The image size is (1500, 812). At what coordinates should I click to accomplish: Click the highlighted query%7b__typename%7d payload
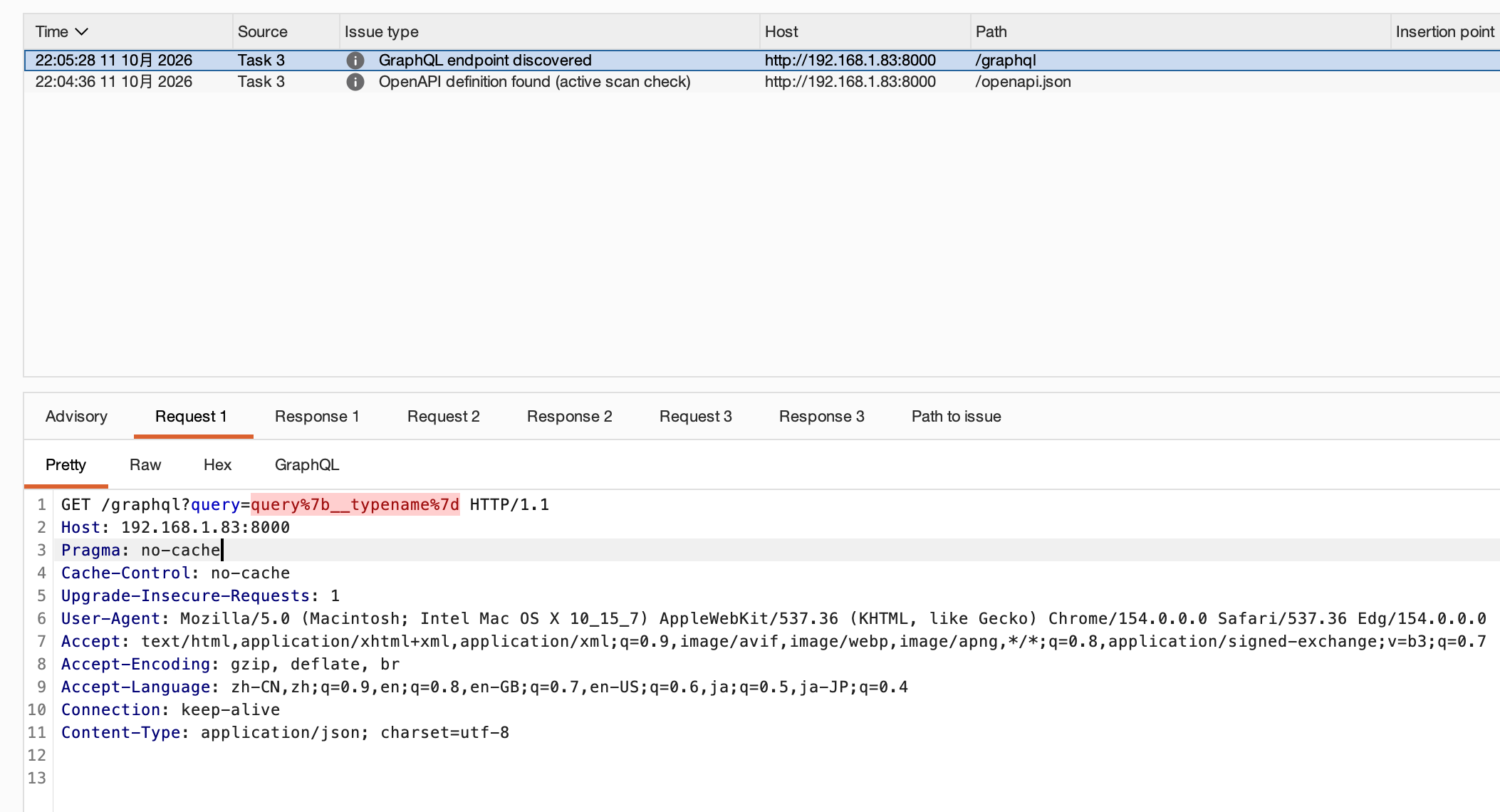(355, 505)
